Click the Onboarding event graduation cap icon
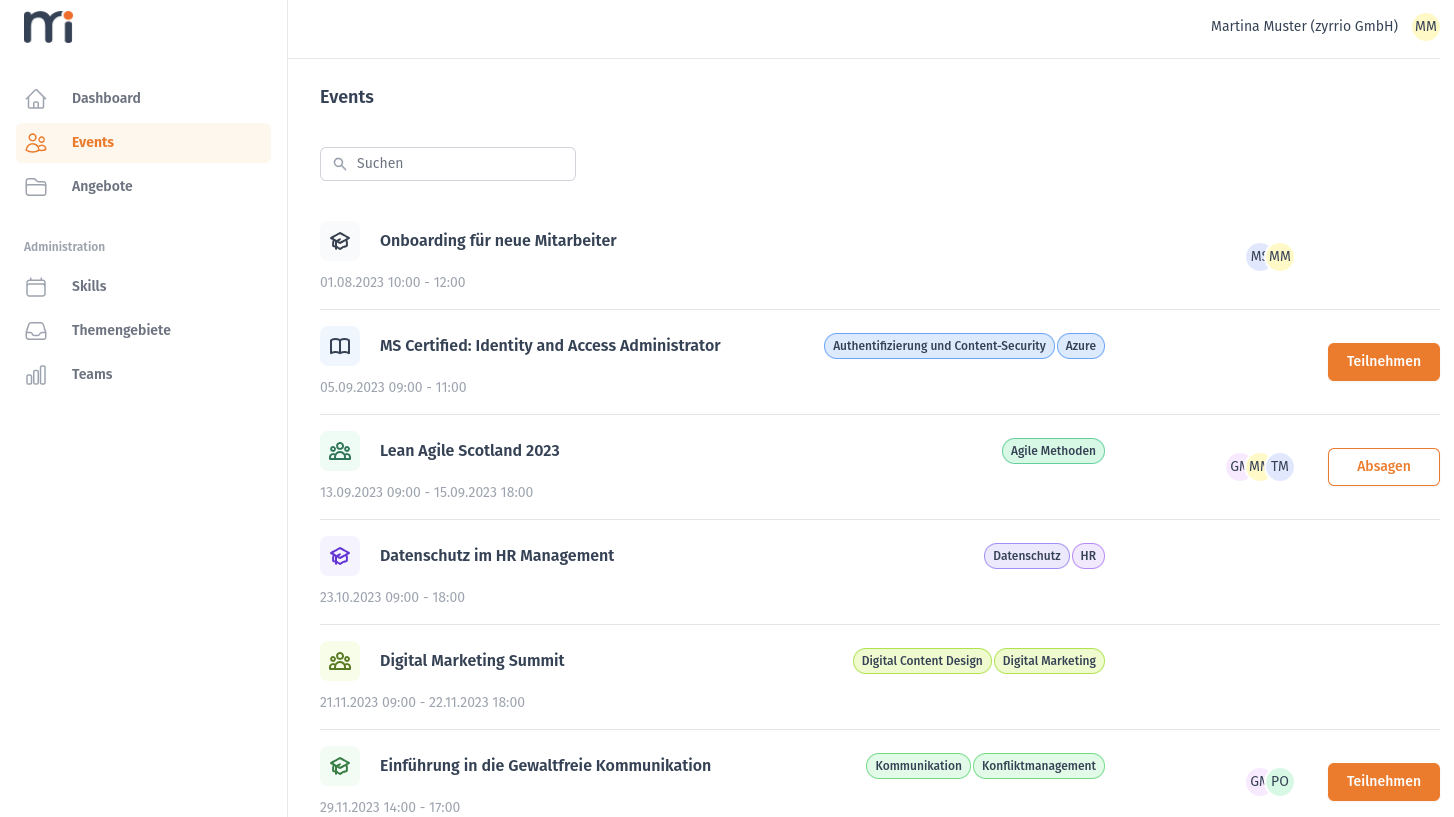The height and width of the screenshot is (817, 1454). pyautogui.click(x=340, y=241)
